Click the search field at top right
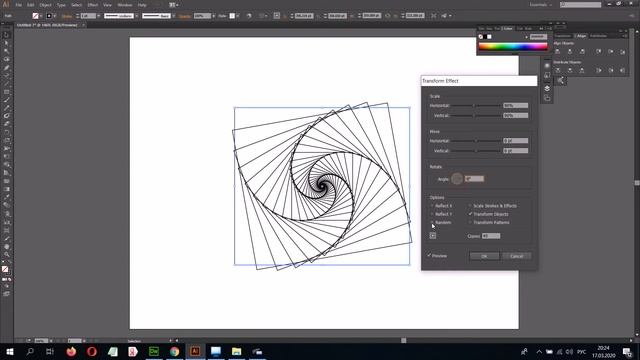Screen dimensions: 640x360 coord(581,5)
